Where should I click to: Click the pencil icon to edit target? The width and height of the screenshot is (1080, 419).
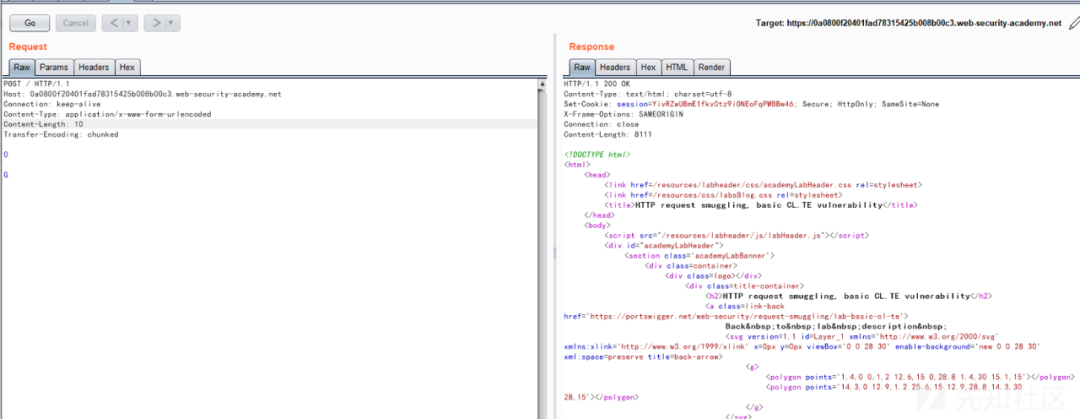tap(1074, 23)
